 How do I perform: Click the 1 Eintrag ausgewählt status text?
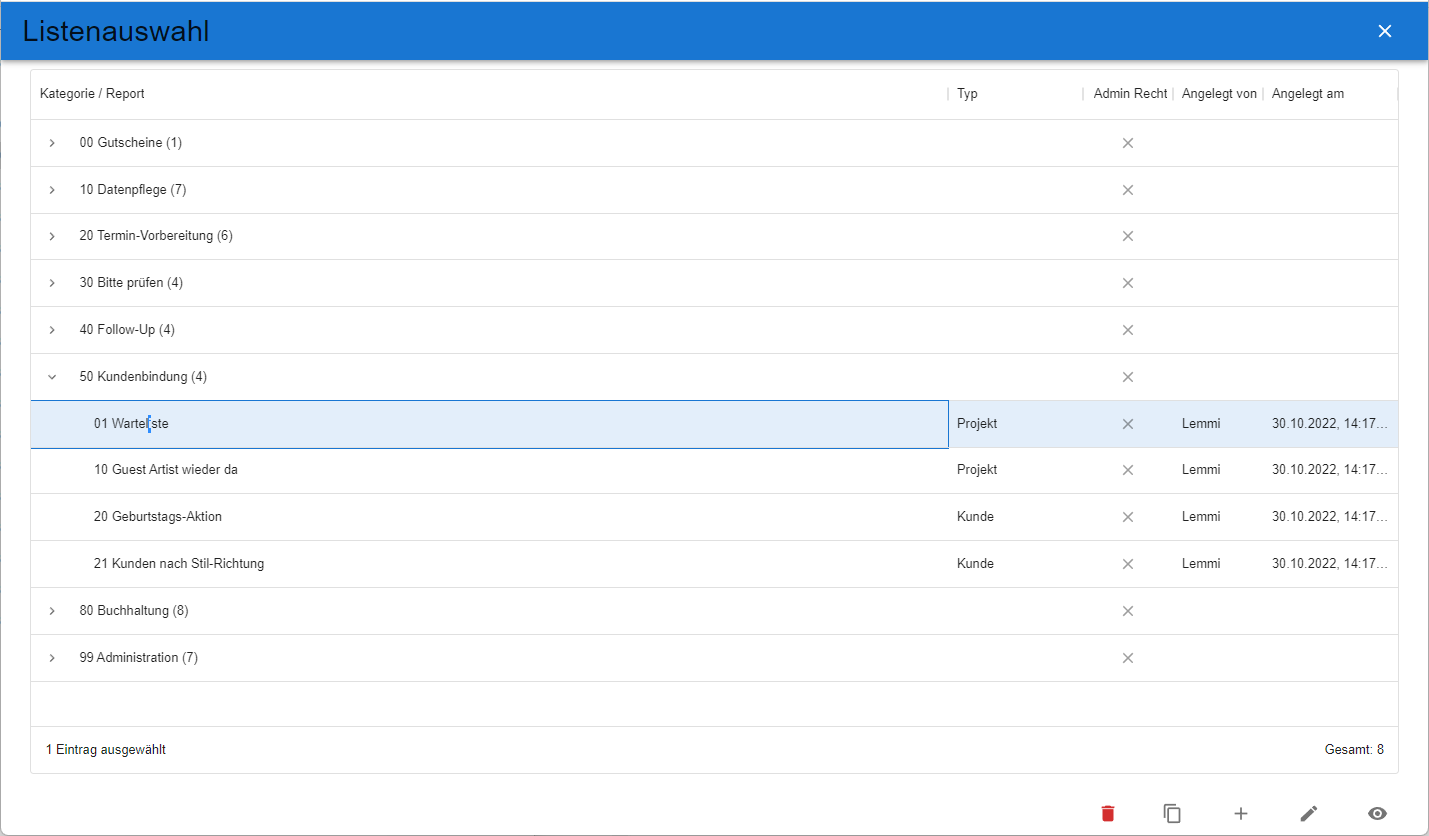[106, 750]
